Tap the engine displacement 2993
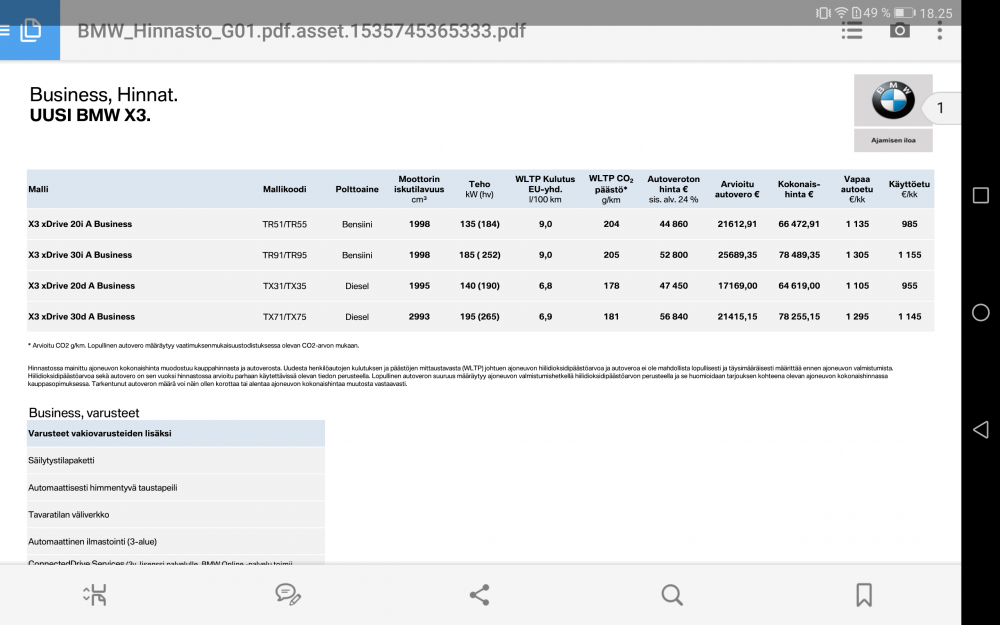Screen dimensions: 1000x625 click(419, 316)
